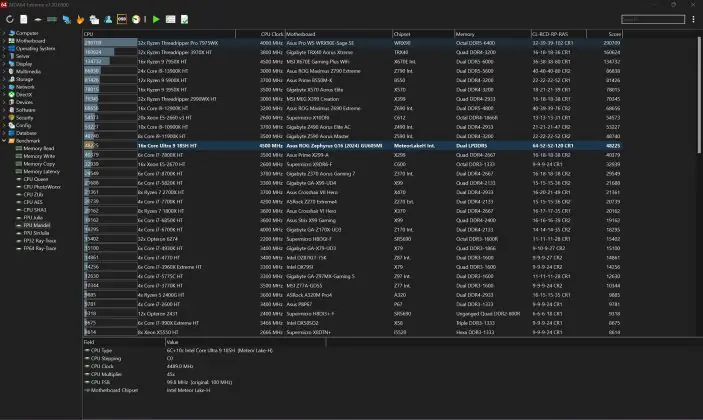
Task: Click the results list vertical scrollbar
Action: coord(699,95)
